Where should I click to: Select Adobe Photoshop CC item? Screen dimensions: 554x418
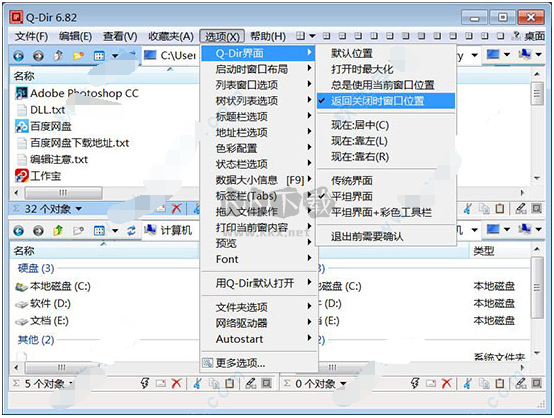(77, 93)
